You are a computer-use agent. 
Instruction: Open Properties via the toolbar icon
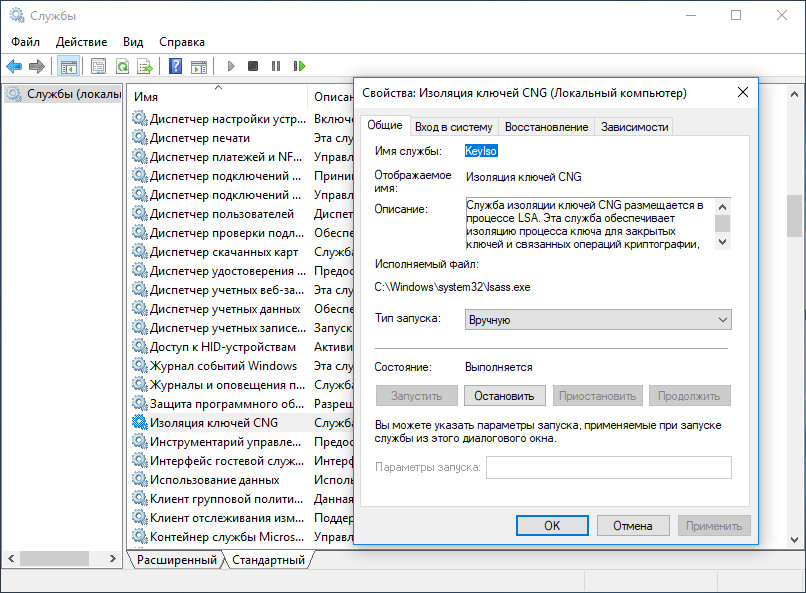98,67
